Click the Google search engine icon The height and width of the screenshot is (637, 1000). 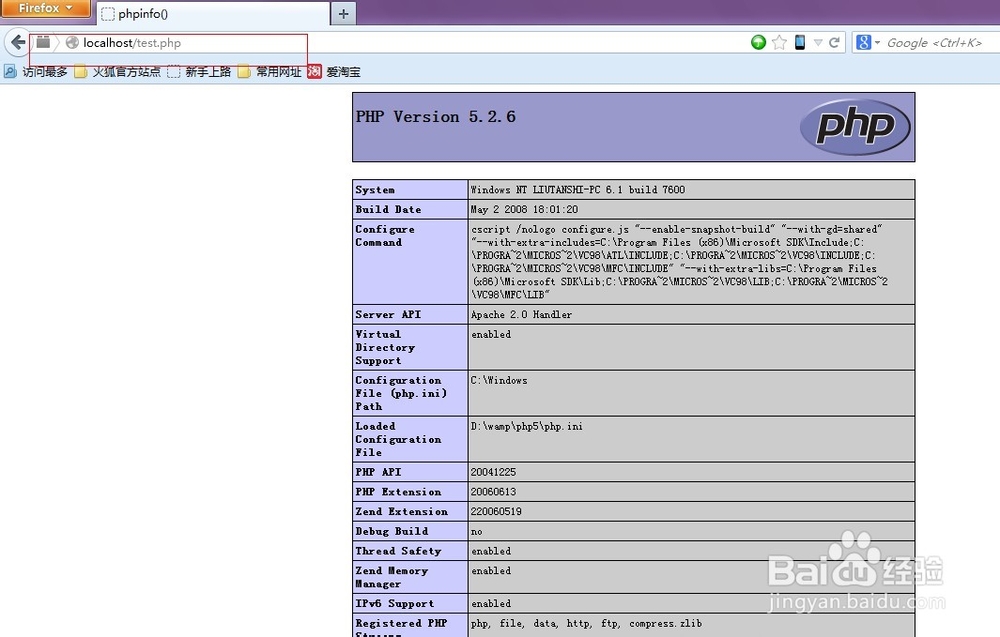(864, 42)
